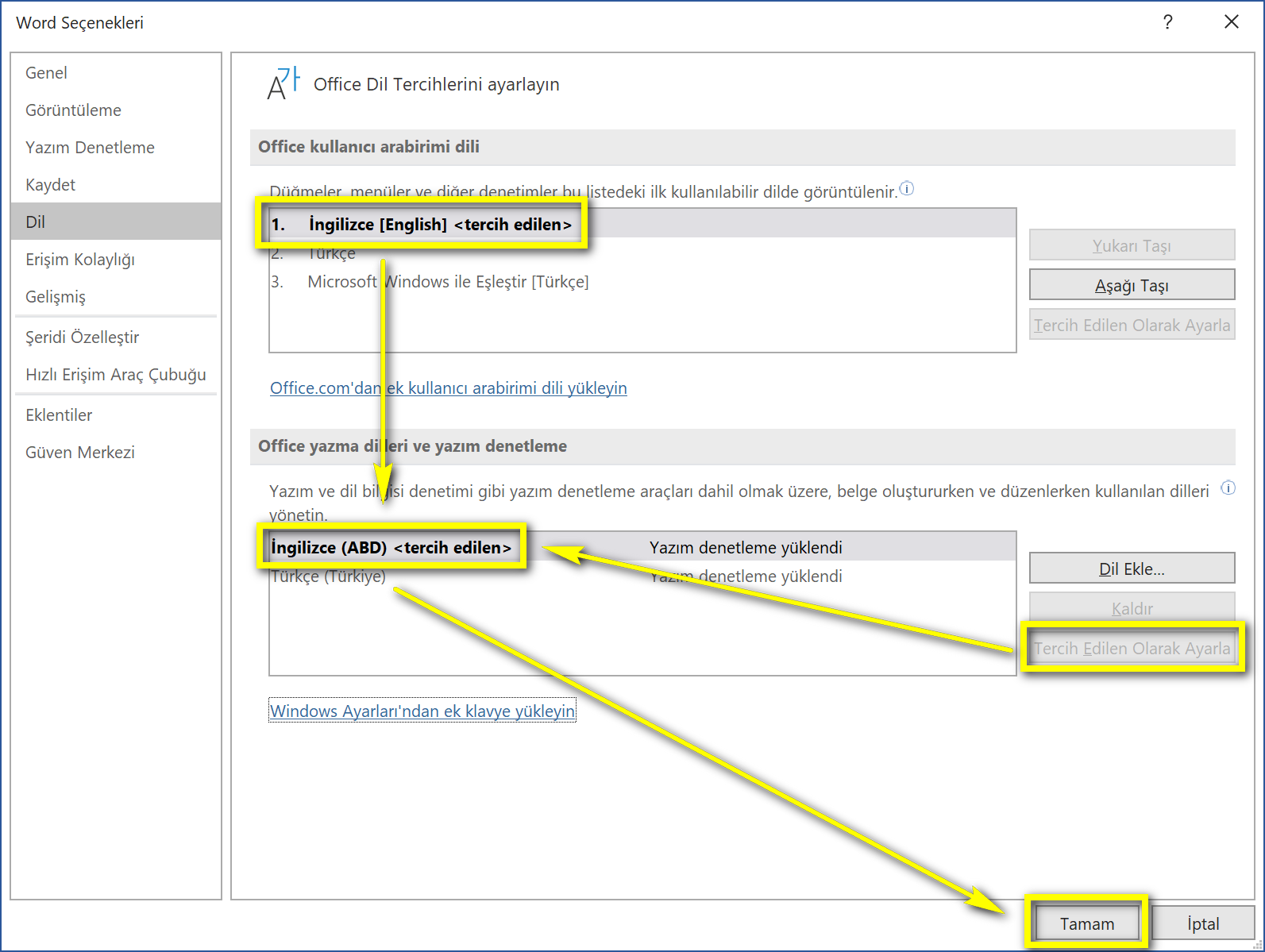Select Microsoft Windows ile Eşleştir [Türkçe] row

[x=642, y=282]
